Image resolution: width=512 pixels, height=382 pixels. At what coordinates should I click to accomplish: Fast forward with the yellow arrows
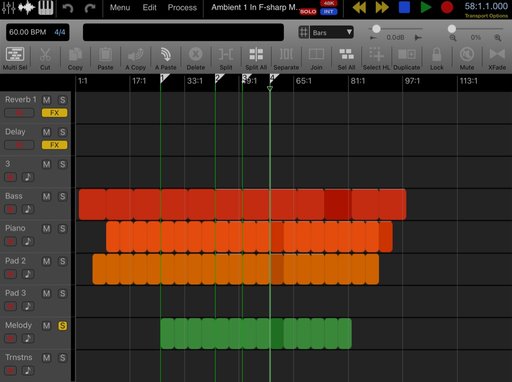coord(382,7)
